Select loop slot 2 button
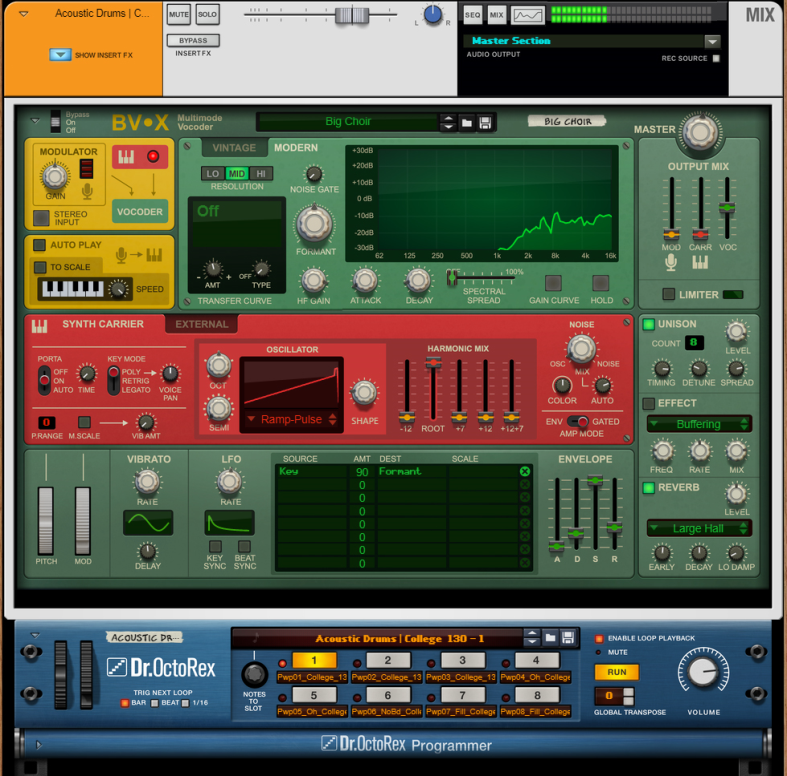Viewport: 787px width, 776px height. point(388,661)
